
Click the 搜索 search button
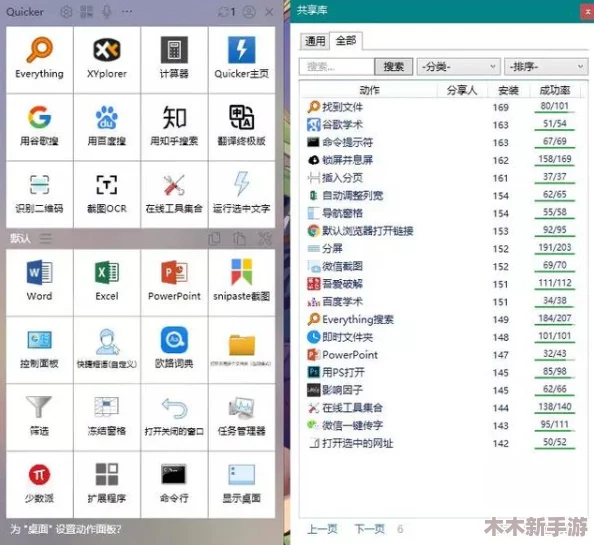393,67
